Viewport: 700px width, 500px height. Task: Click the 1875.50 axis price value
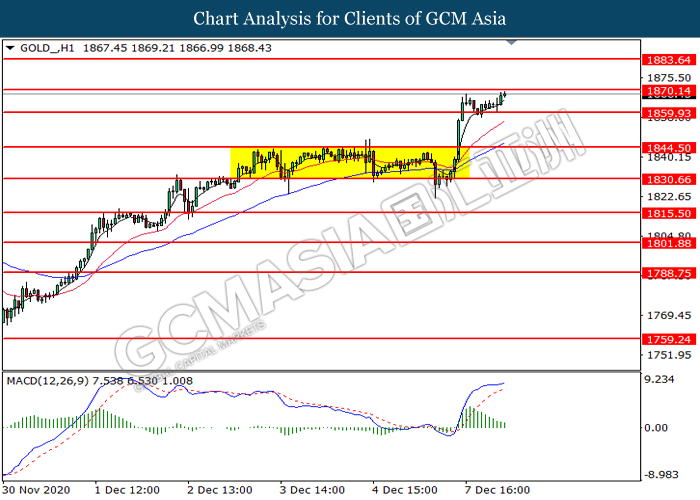(x=669, y=78)
